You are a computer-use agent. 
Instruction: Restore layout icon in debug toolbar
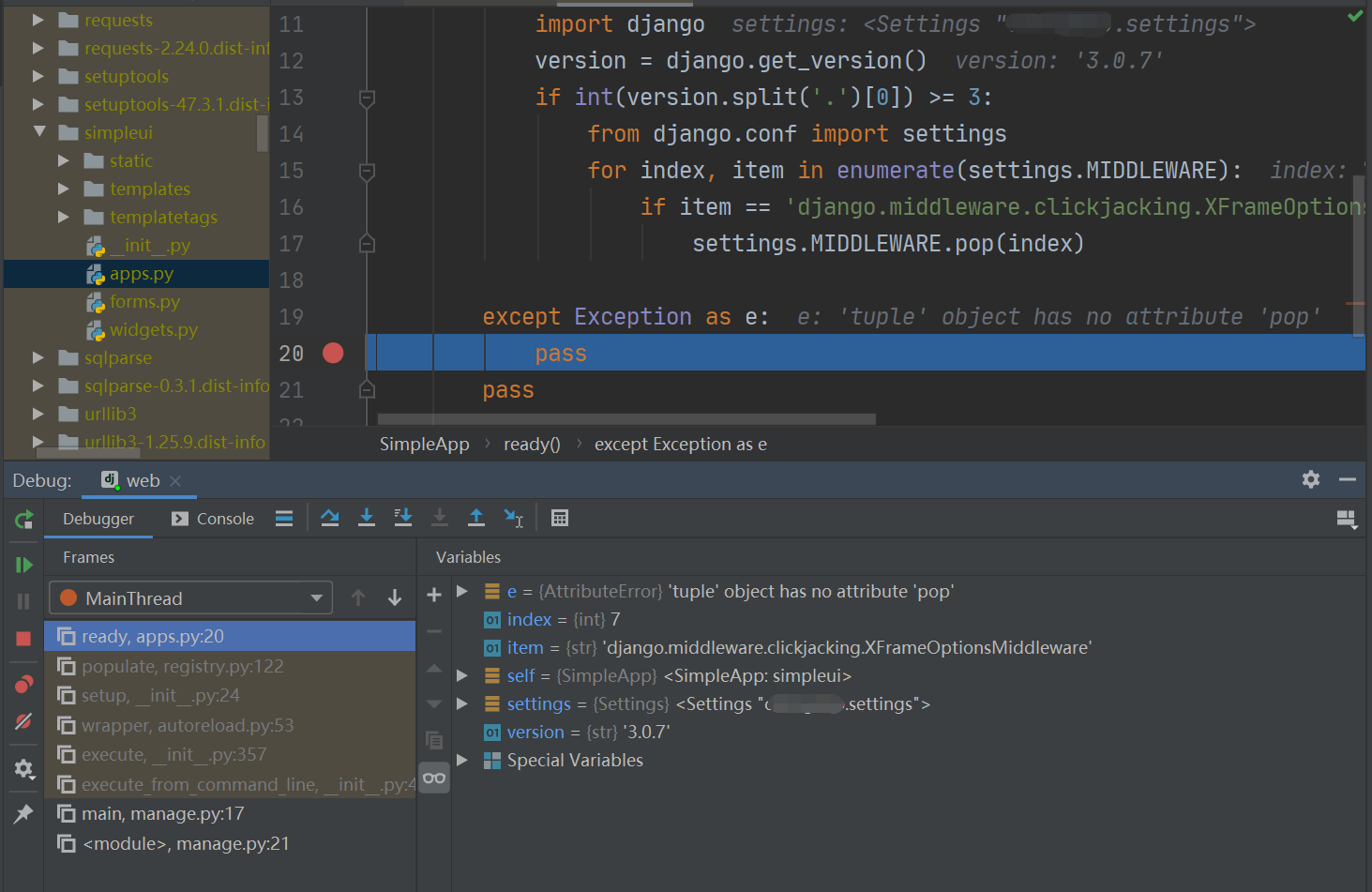[x=1347, y=520]
